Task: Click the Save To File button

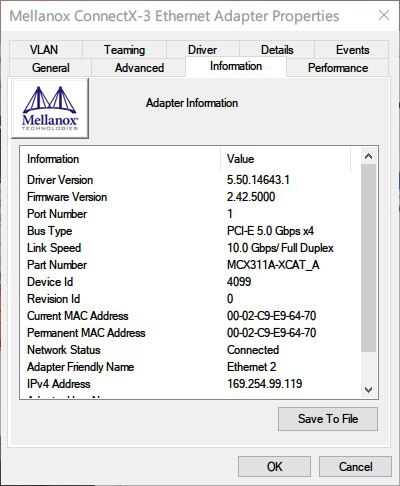Action: point(328,419)
